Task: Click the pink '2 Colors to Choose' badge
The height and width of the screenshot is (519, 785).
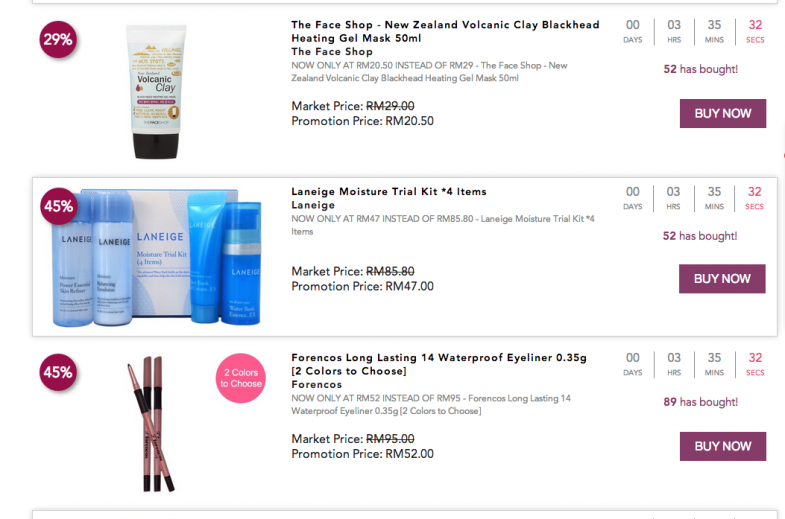Action: (x=241, y=378)
